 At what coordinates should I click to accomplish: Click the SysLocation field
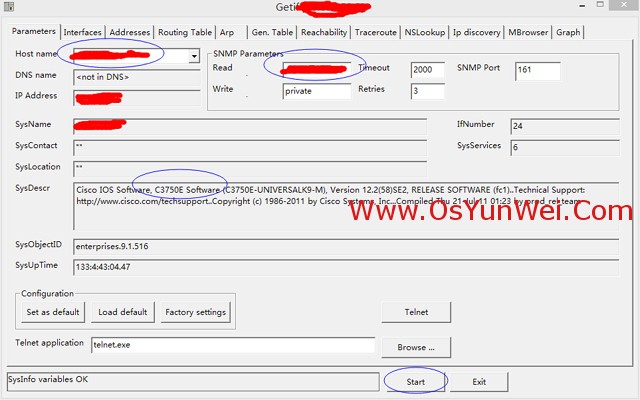(x=250, y=168)
